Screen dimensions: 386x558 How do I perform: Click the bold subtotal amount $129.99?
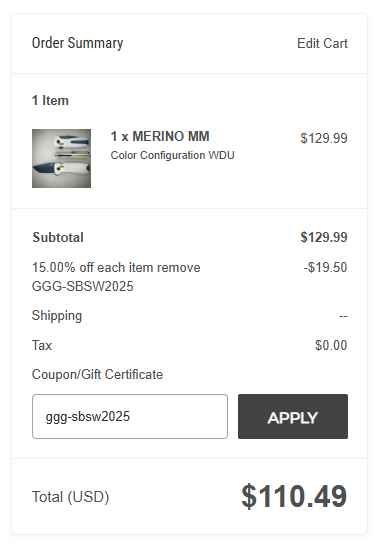pyautogui.click(x=324, y=237)
